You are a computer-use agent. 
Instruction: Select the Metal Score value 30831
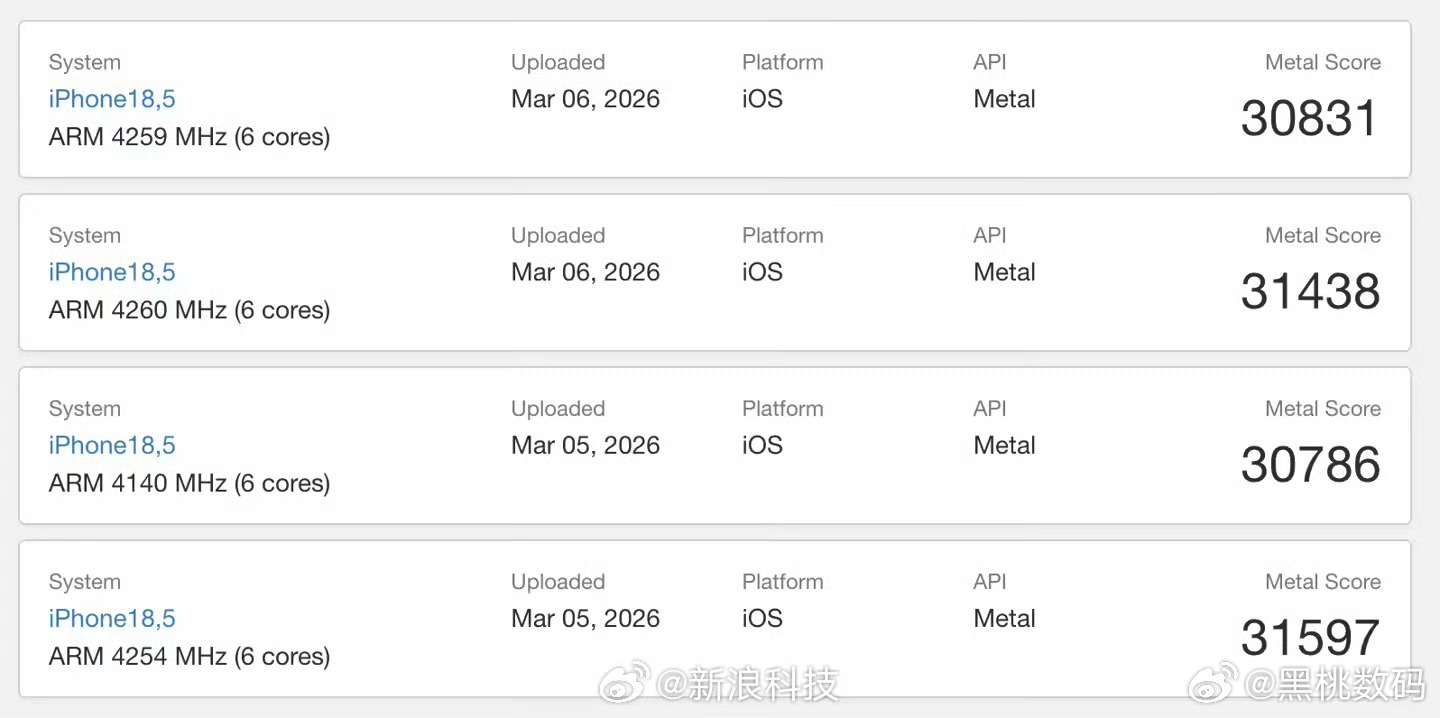[1310, 119]
